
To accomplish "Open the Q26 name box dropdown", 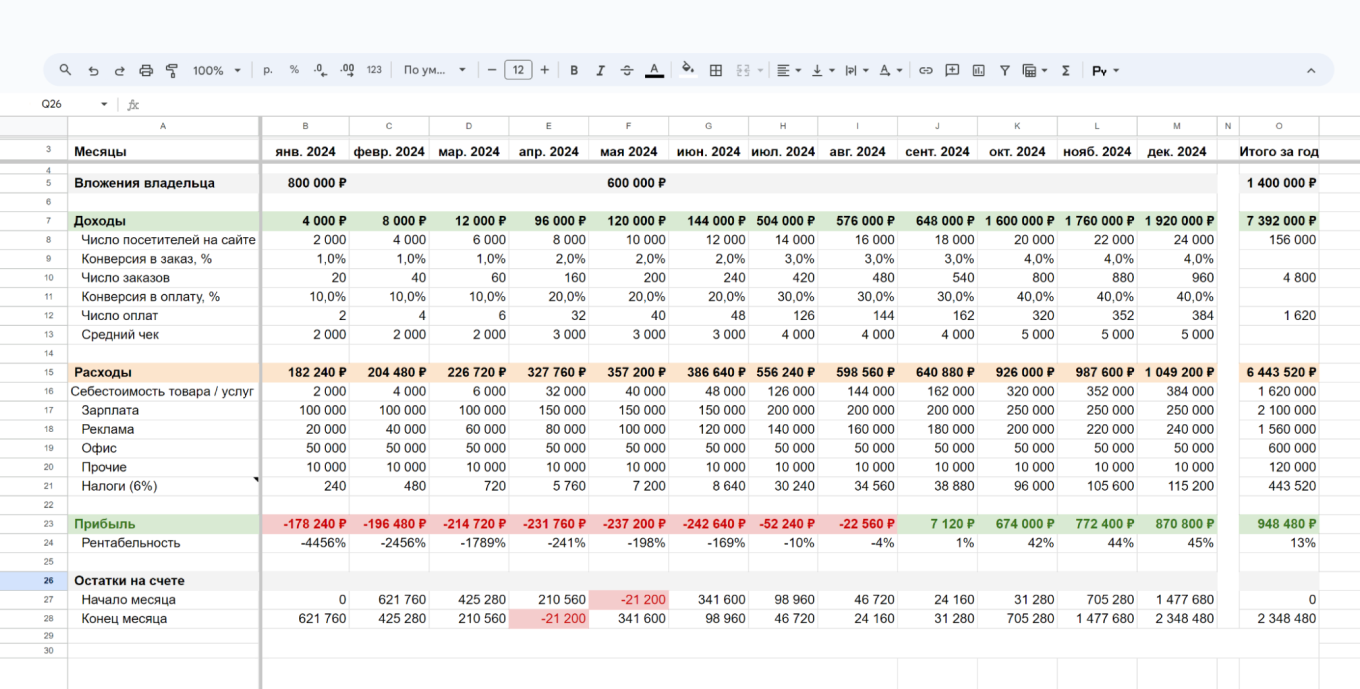I will point(103,104).
